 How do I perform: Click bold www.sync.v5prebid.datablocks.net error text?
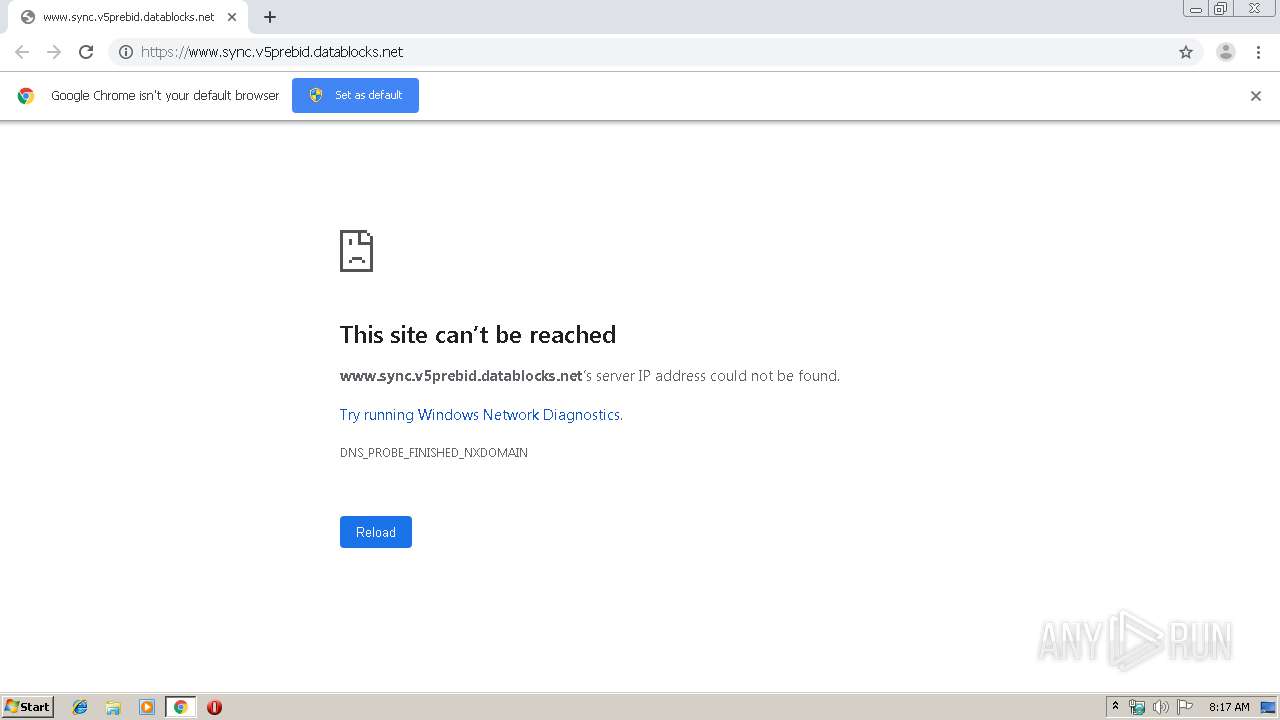click(461, 376)
